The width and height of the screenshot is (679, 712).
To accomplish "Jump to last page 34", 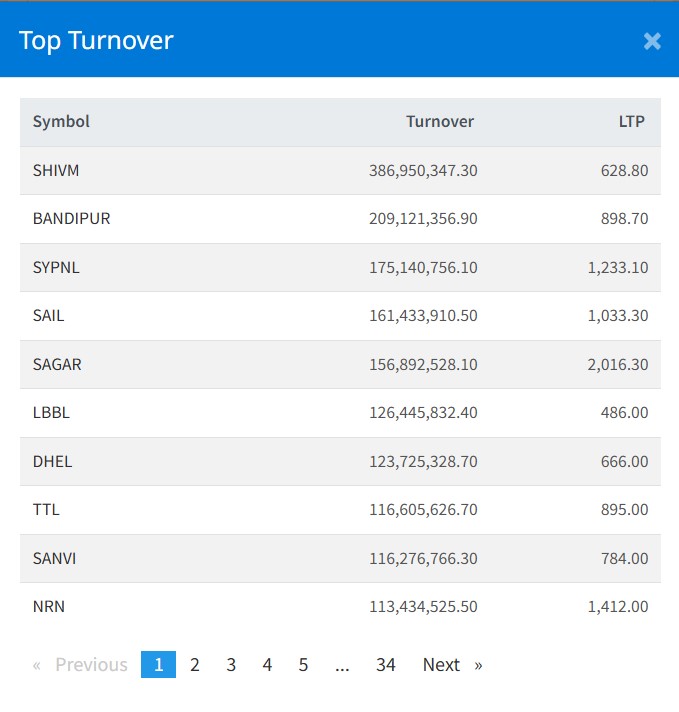I will coord(386,665).
